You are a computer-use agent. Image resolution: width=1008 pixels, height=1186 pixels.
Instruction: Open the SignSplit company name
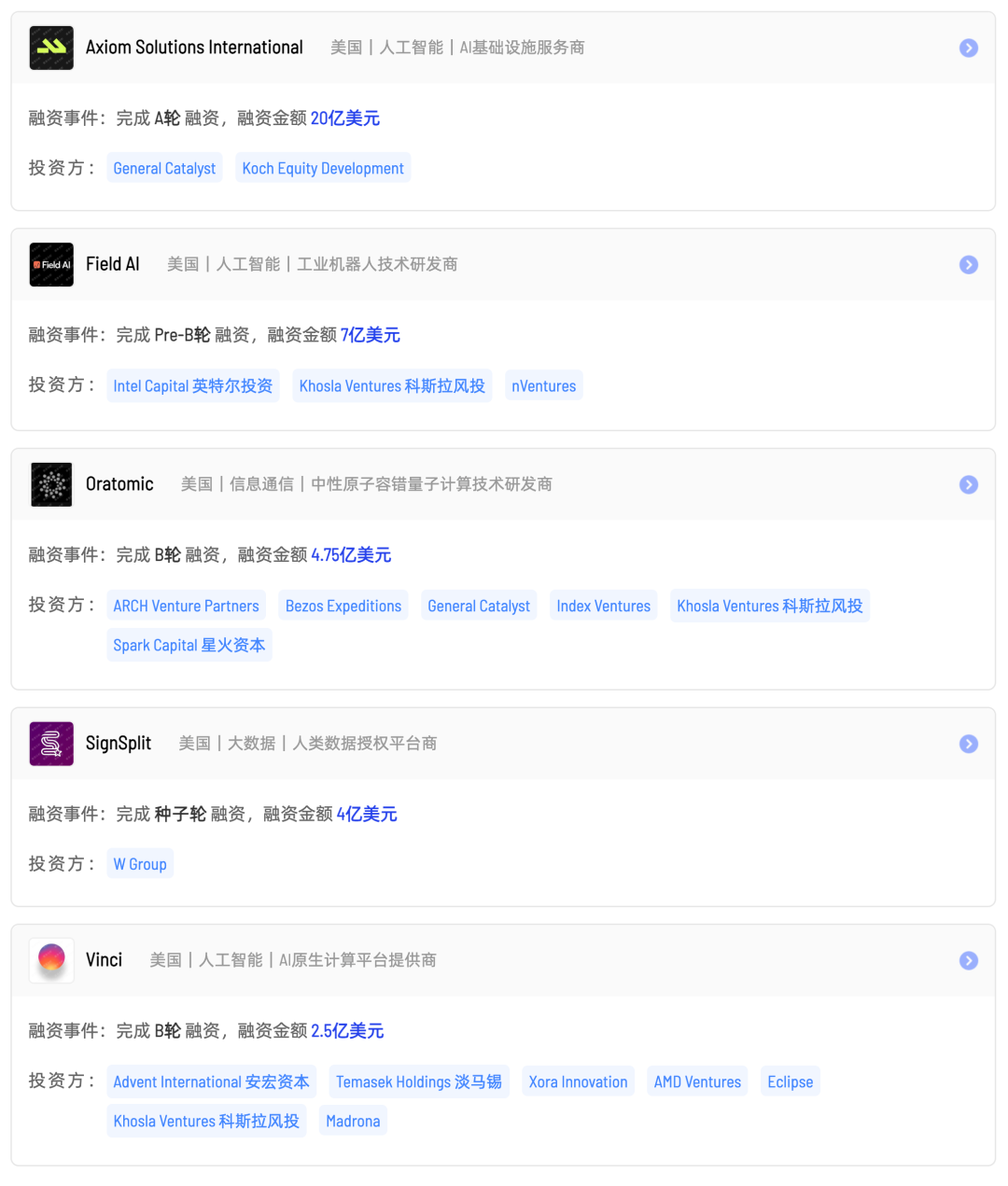119,744
